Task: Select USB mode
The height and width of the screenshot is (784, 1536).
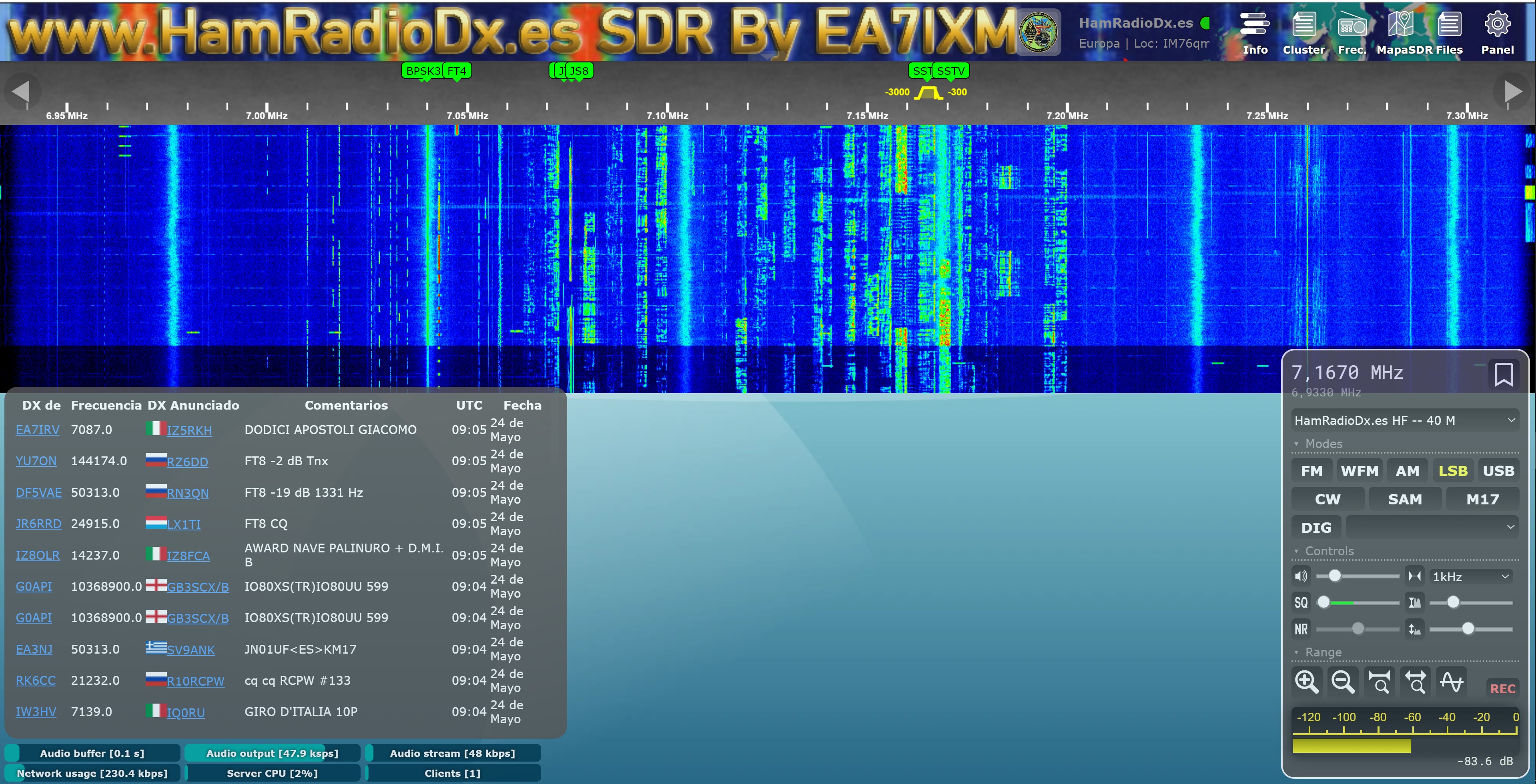Action: click(1498, 471)
